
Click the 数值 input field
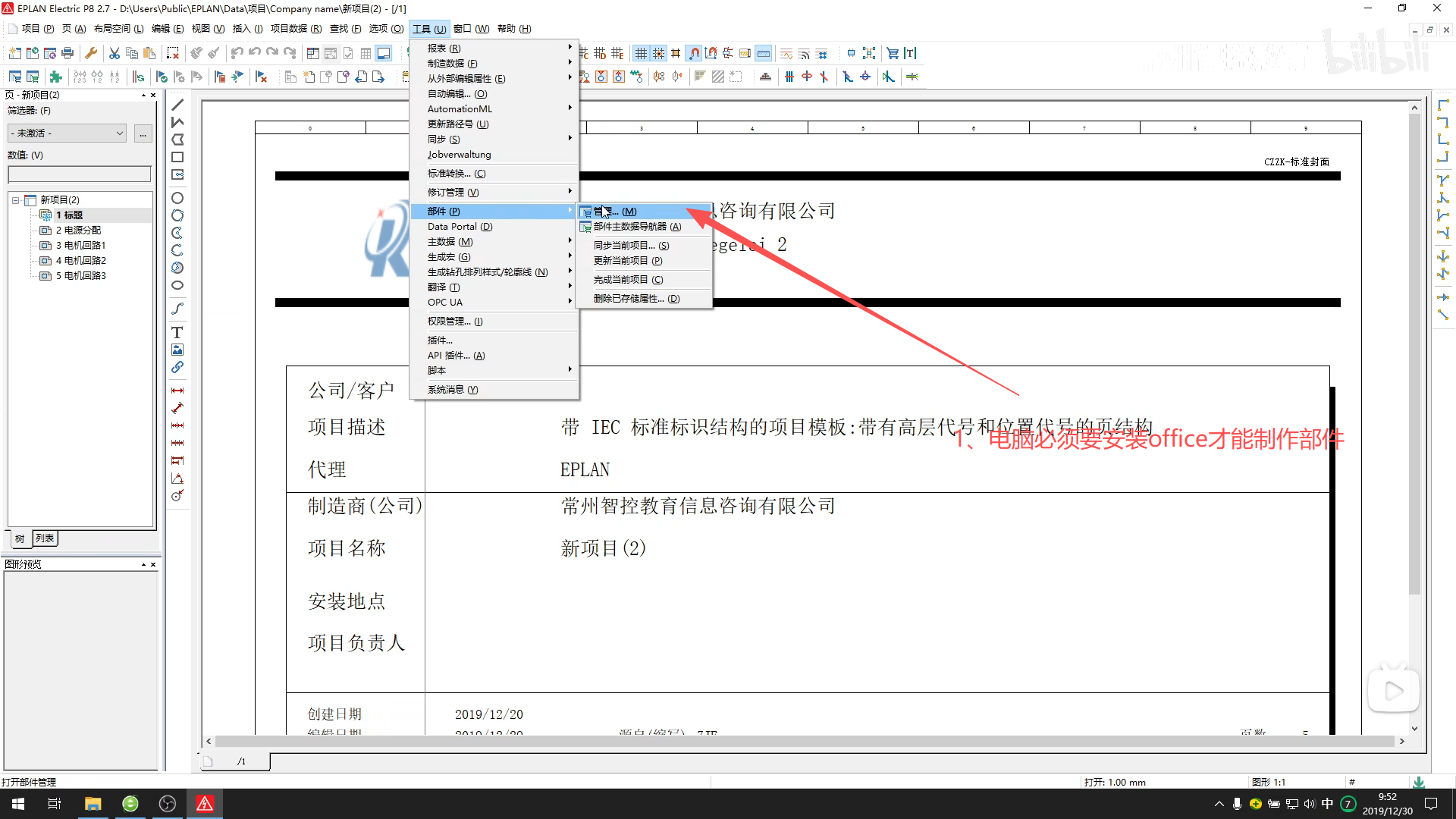point(79,174)
